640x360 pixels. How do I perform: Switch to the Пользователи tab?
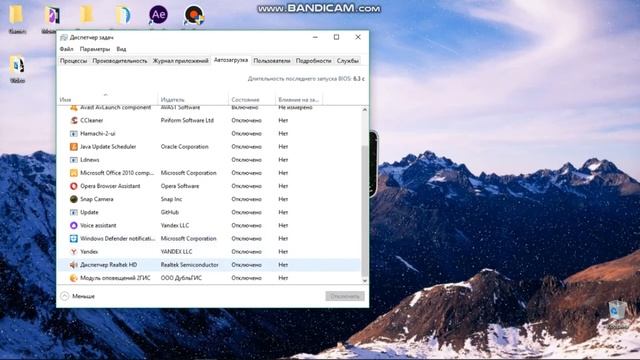[x=271, y=61]
